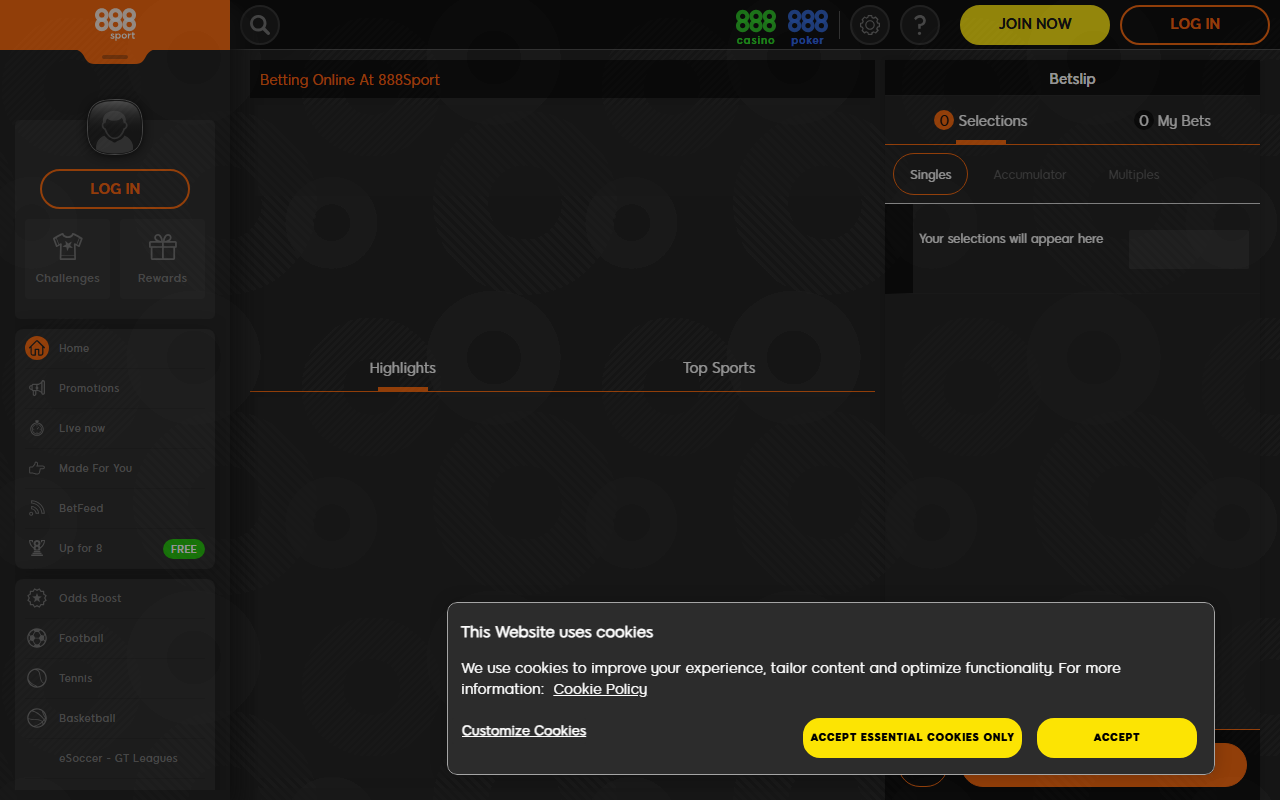
Task: Click the BetFeed feed icon
Action: tap(37, 508)
